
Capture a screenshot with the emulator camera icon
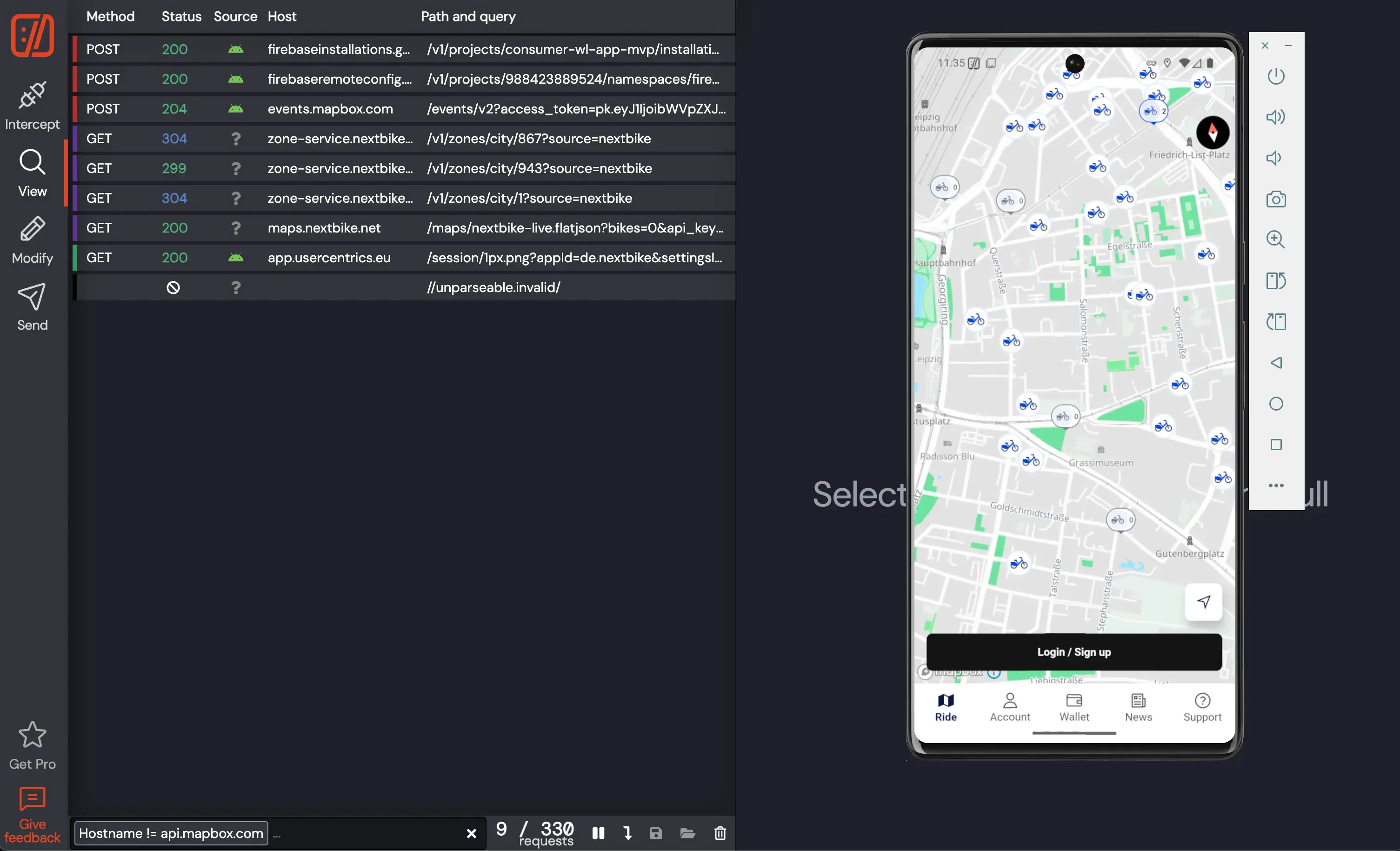pos(1276,199)
